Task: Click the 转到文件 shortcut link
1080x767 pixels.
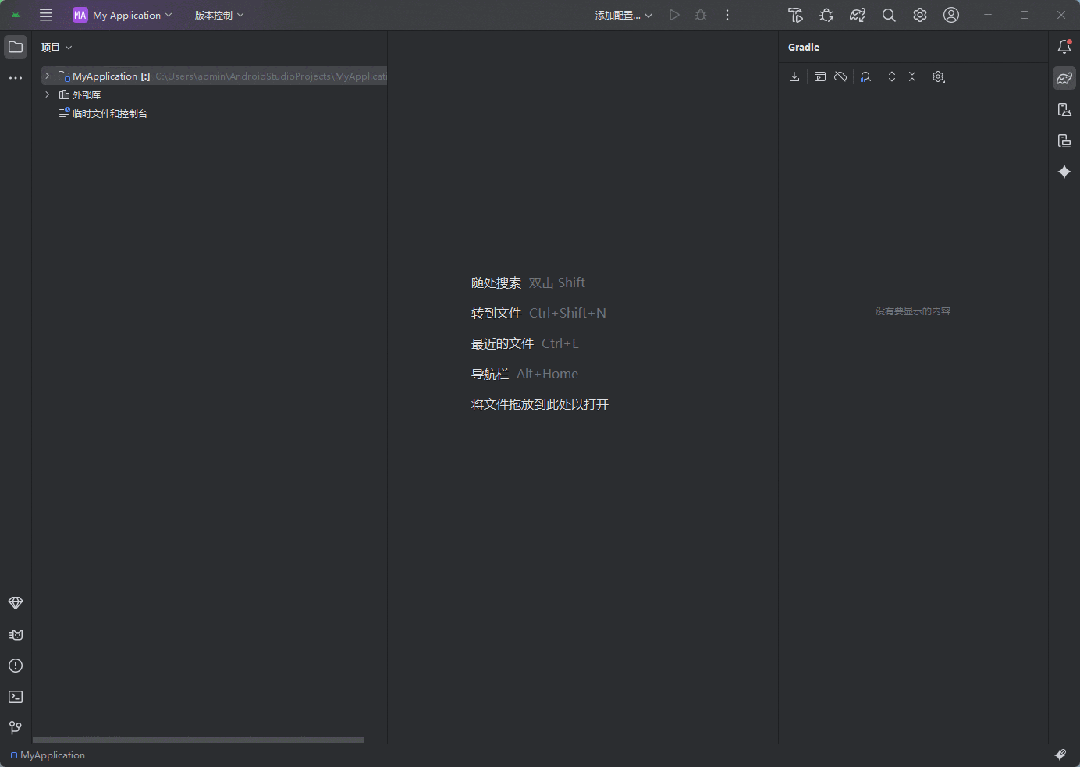Action: click(x=497, y=313)
